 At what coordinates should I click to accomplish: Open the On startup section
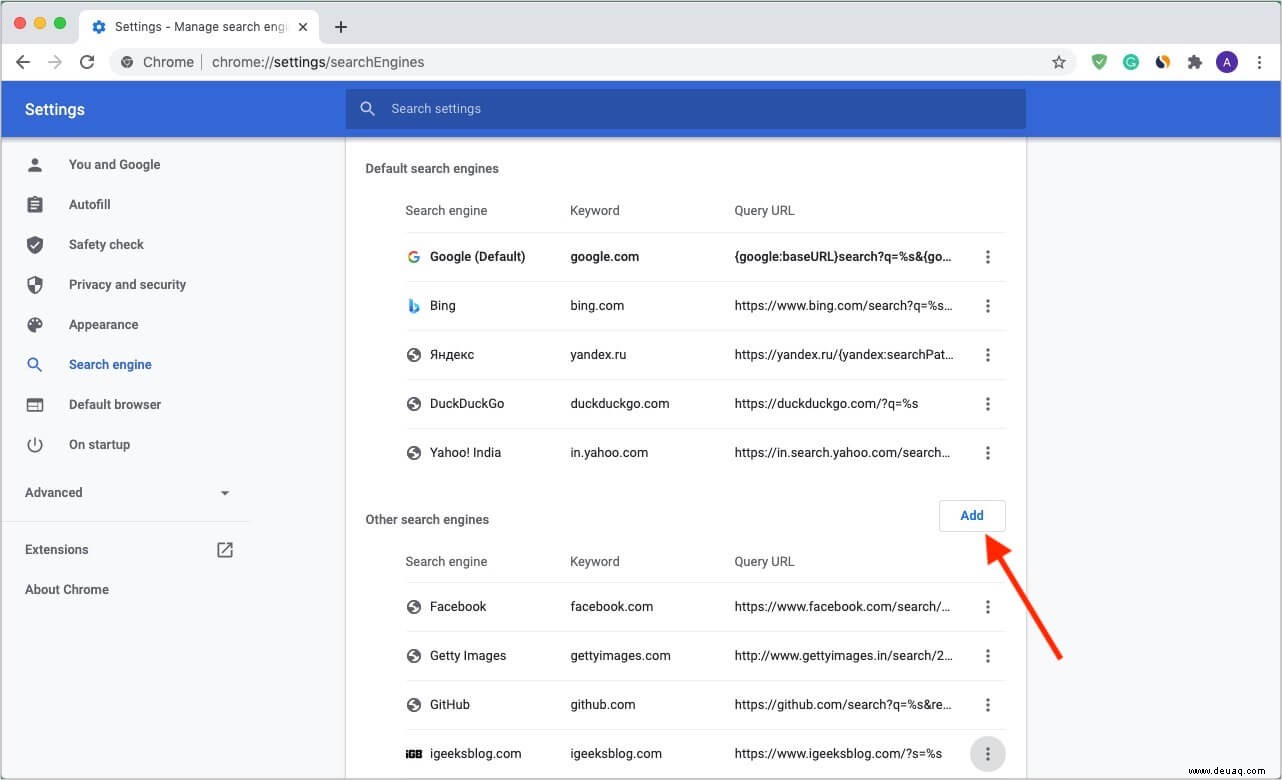pyautogui.click(x=99, y=445)
